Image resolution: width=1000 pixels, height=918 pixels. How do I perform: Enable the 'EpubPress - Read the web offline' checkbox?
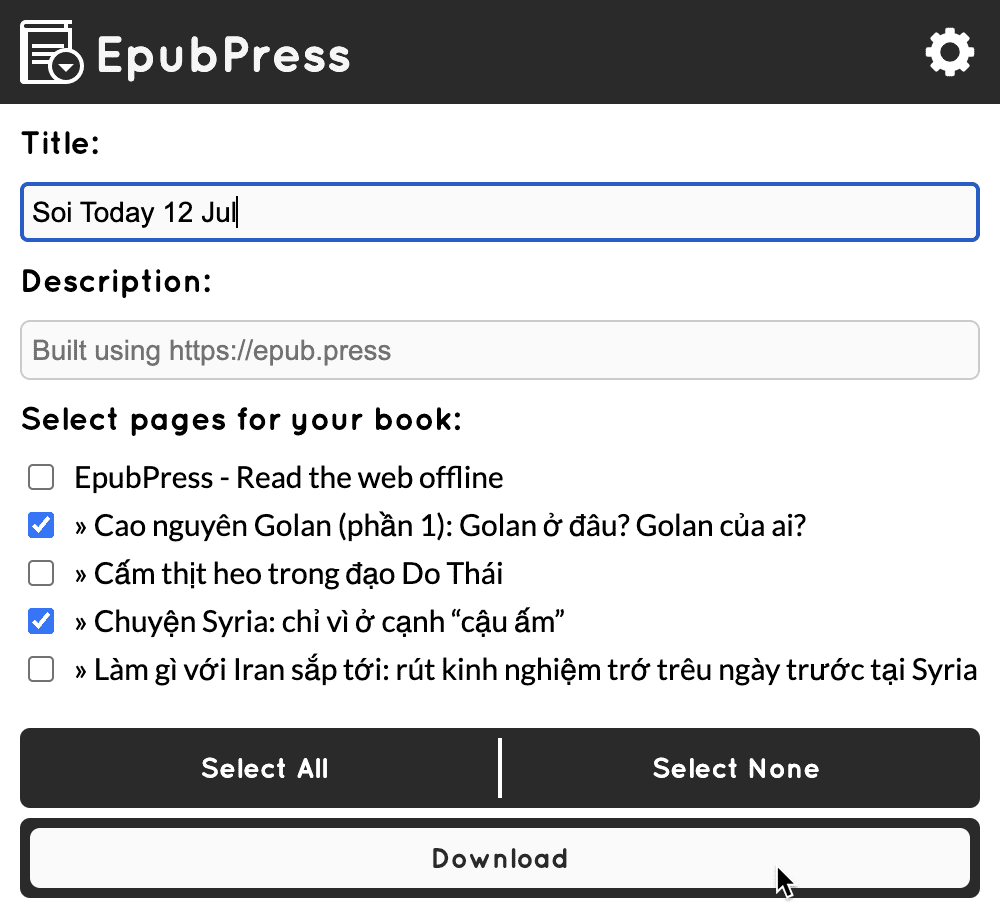pos(41,478)
